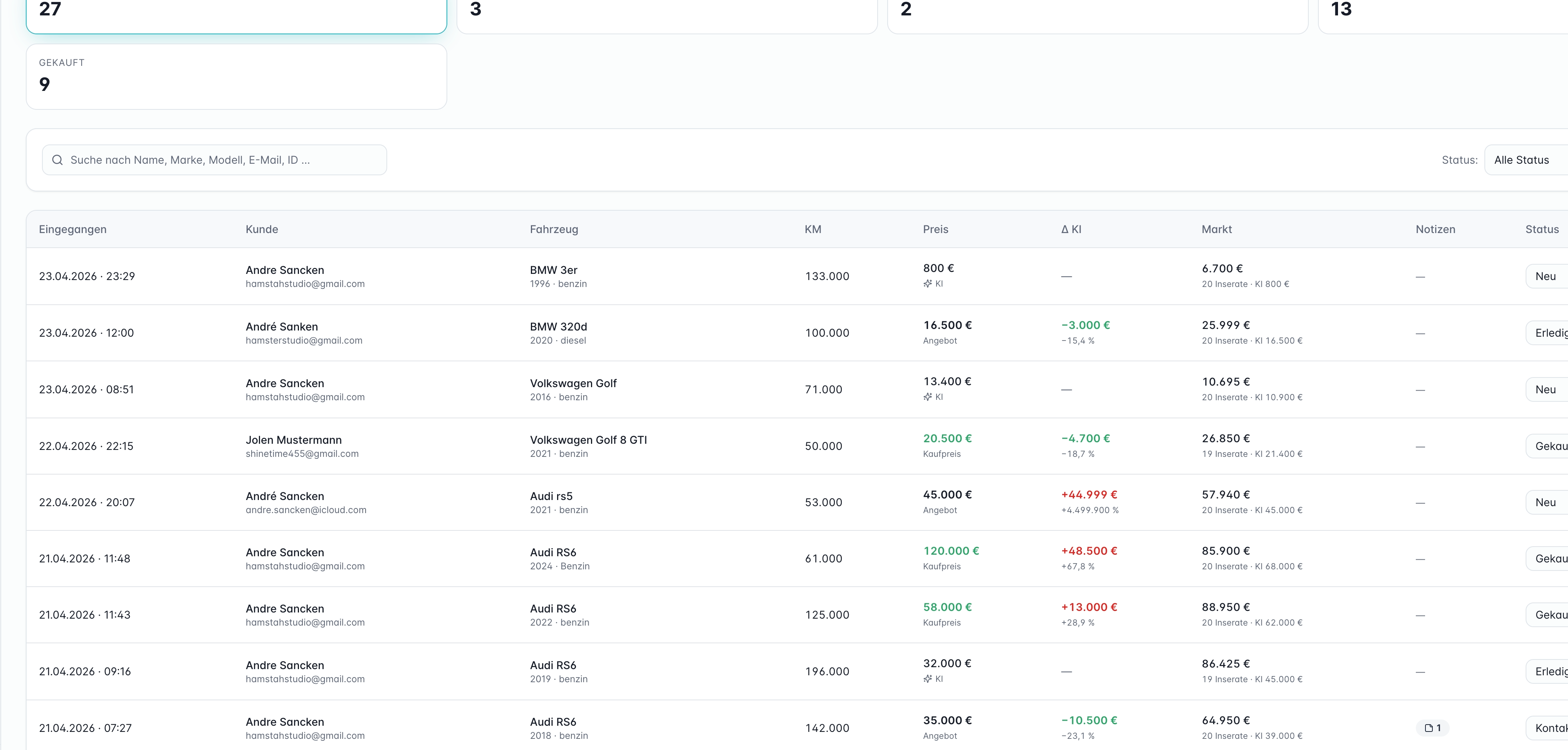
Task: Click the Fahrzeug column header
Action: 554,230
